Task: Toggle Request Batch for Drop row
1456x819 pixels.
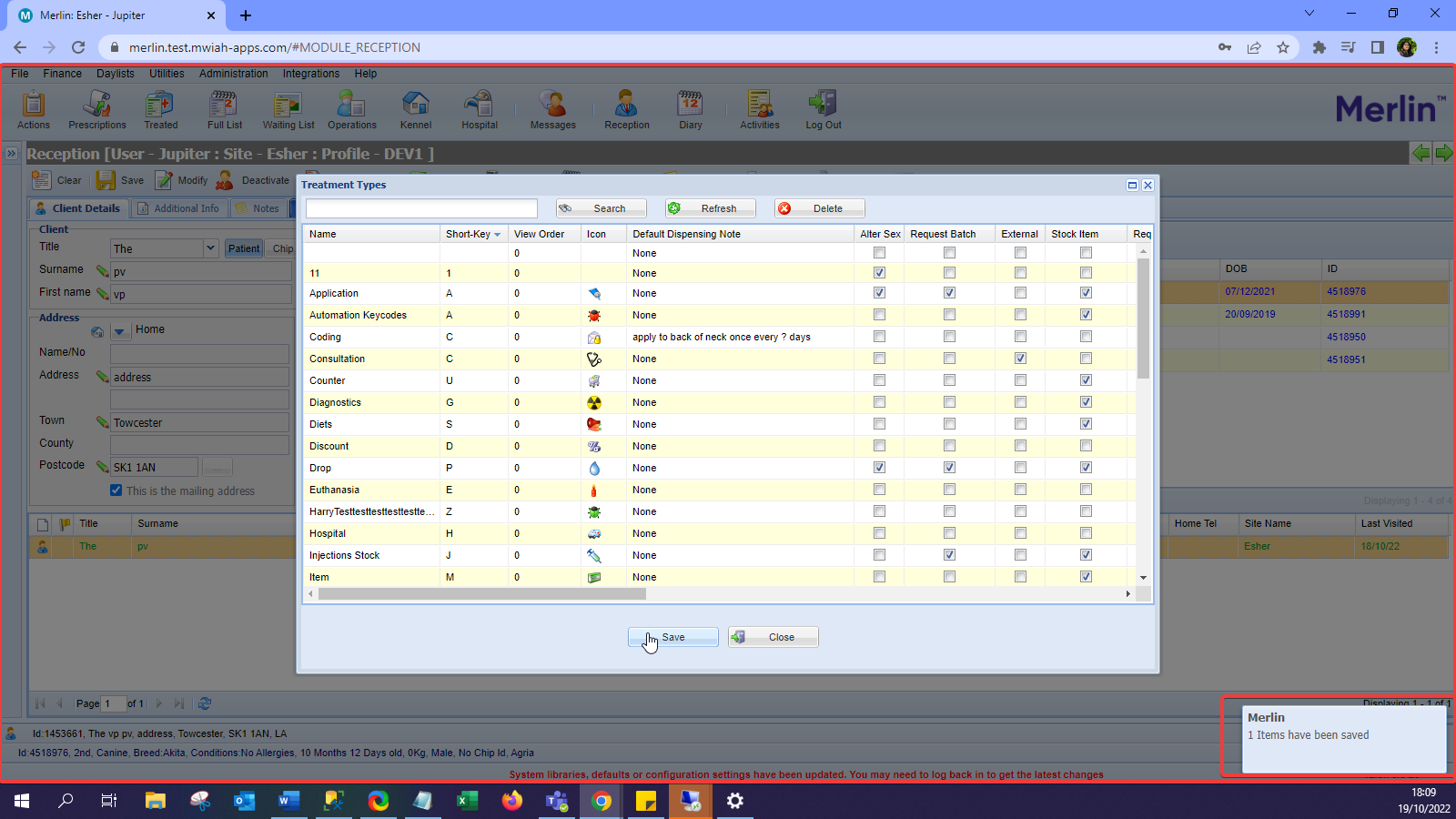Action: (949, 468)
